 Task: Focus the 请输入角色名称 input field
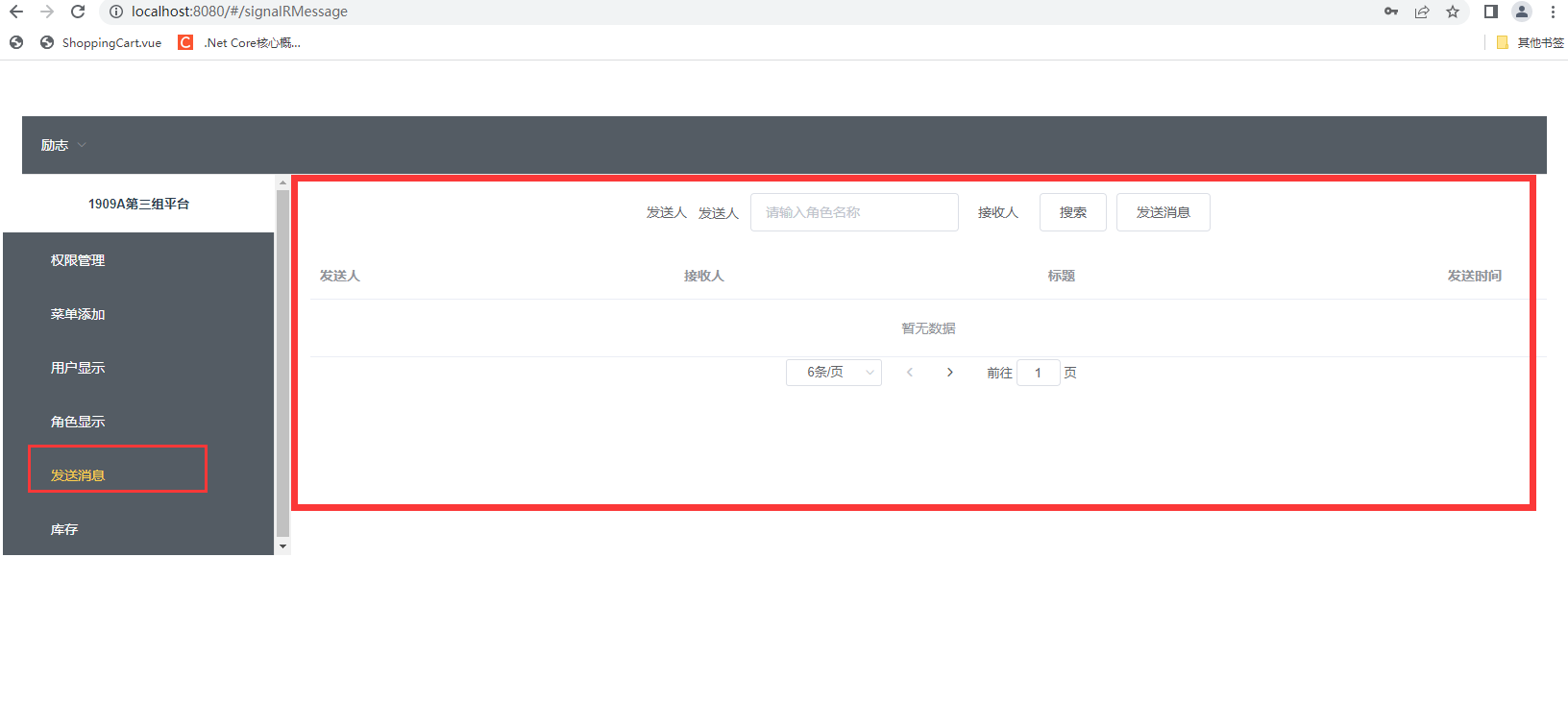(x=854, y=212)
